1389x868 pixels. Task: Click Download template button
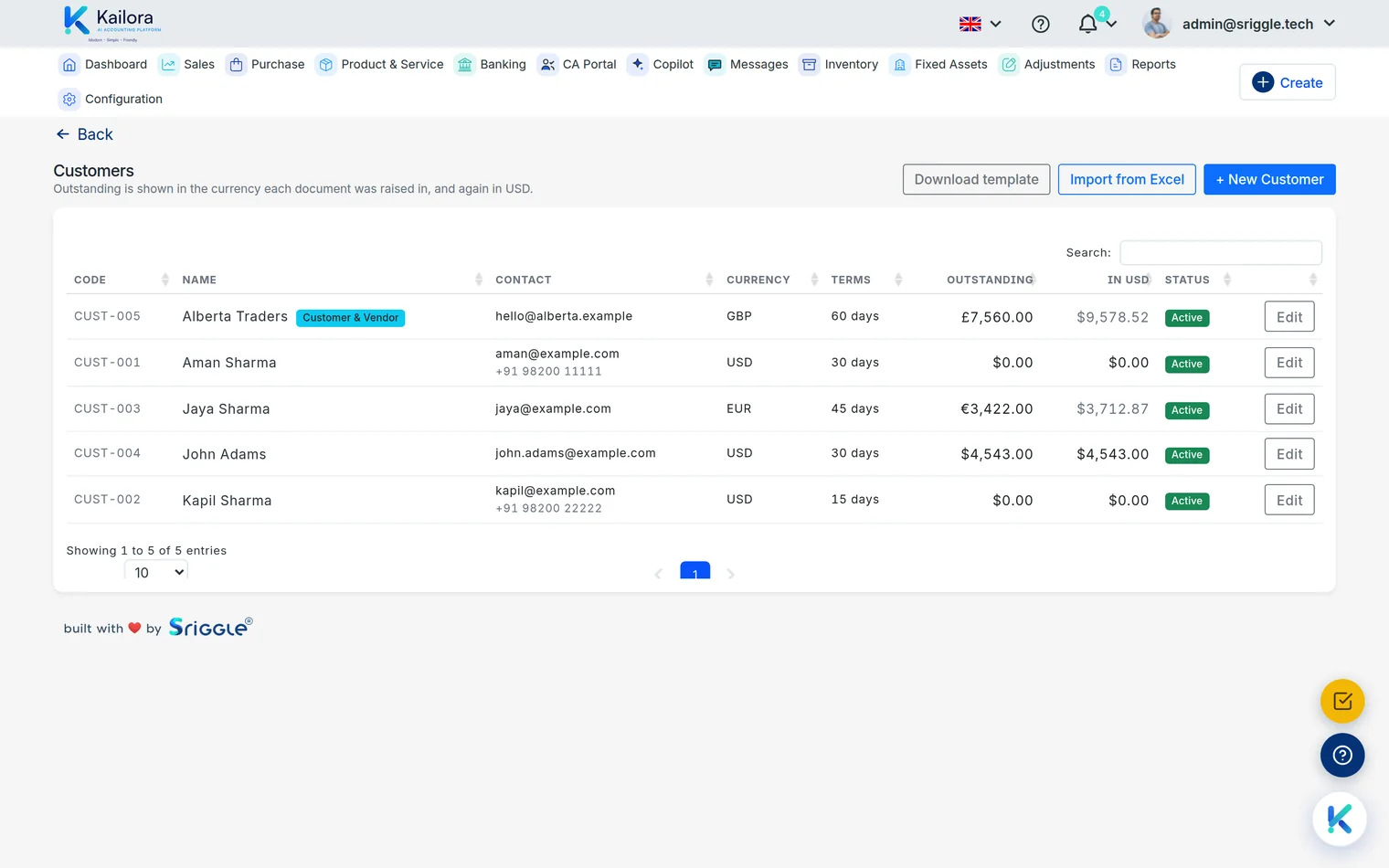pos(976,180)
